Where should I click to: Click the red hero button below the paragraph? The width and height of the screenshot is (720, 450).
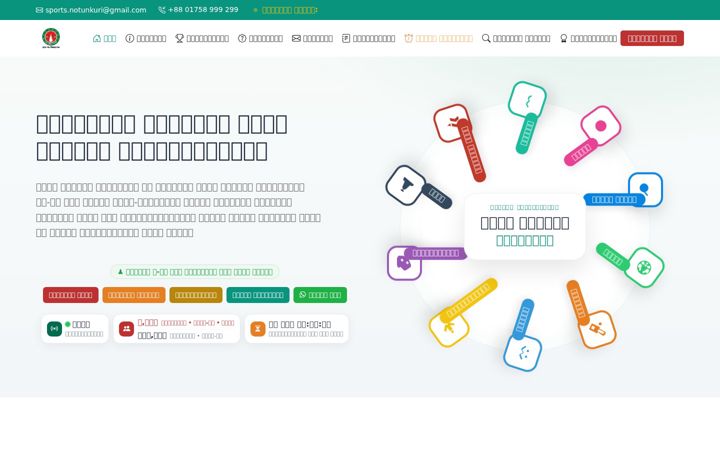click(71, 295)
